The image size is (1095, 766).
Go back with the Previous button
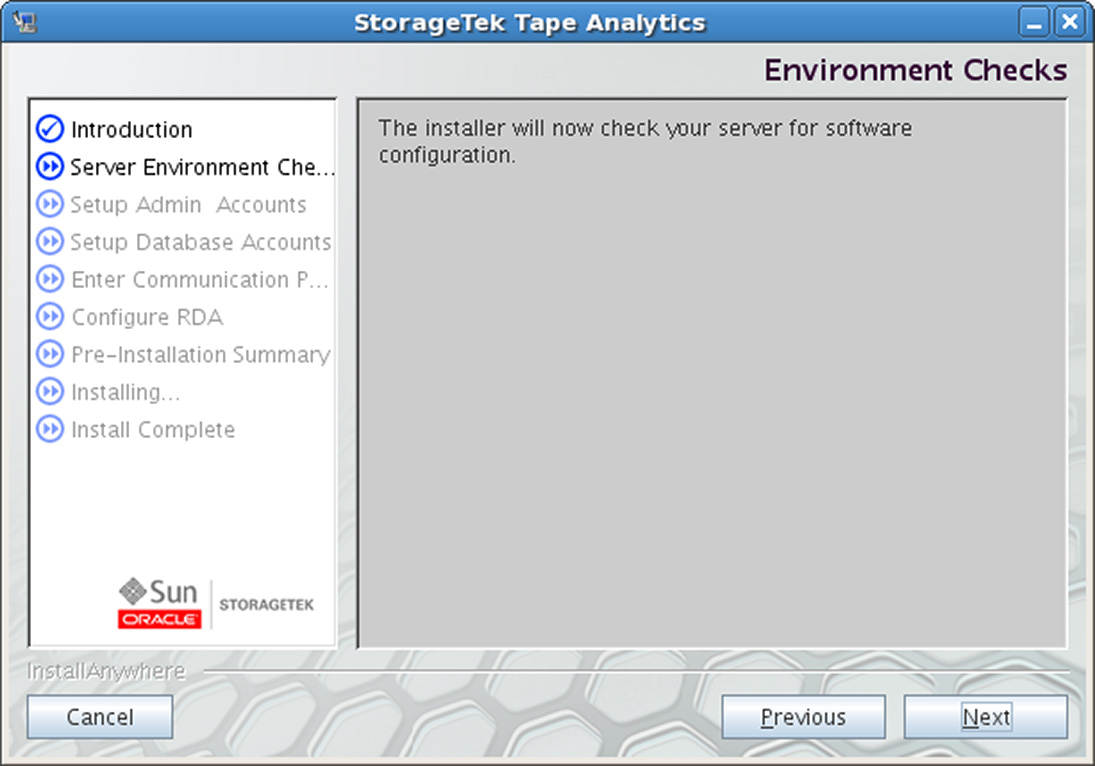point(803,716)
